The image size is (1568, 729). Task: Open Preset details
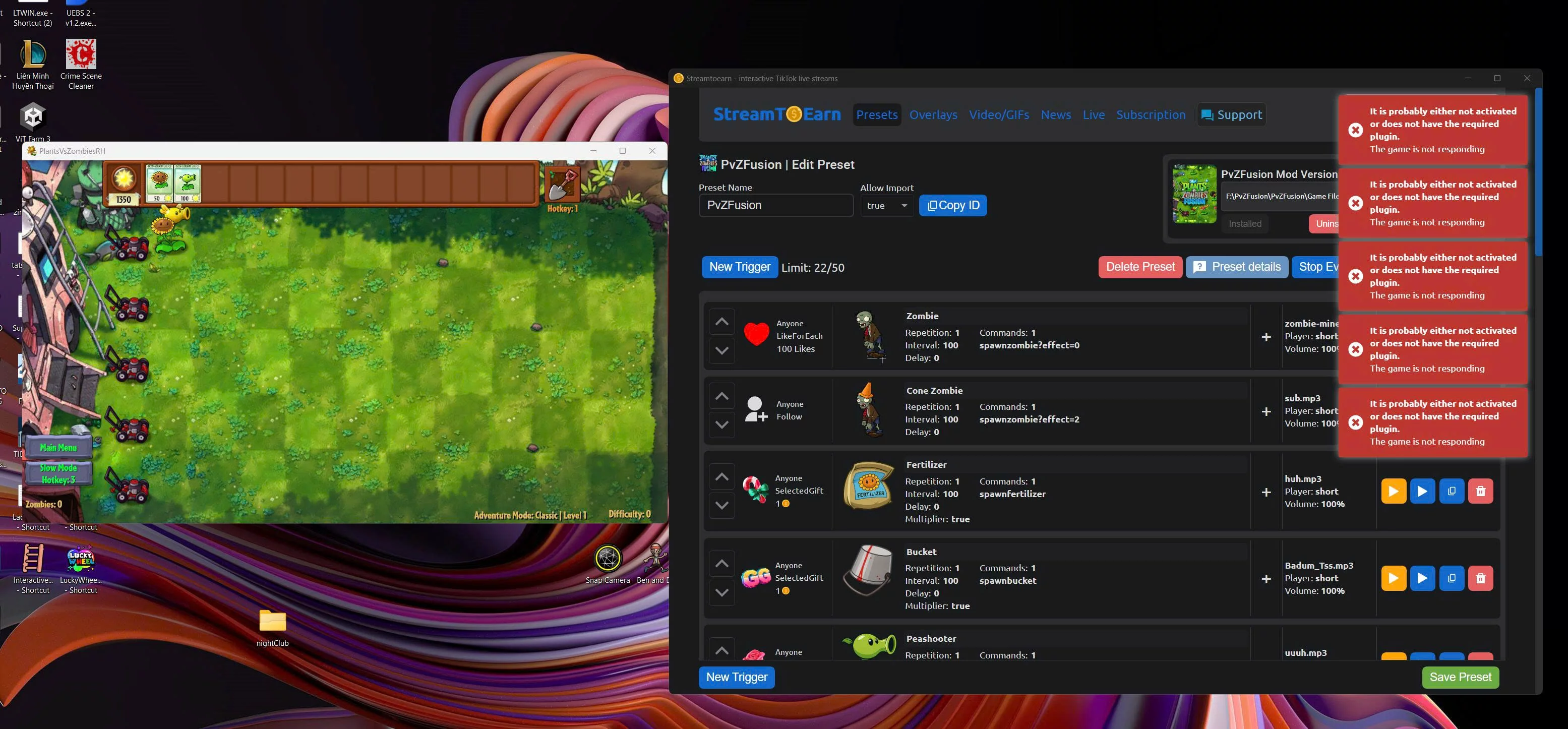[1237, 267]
